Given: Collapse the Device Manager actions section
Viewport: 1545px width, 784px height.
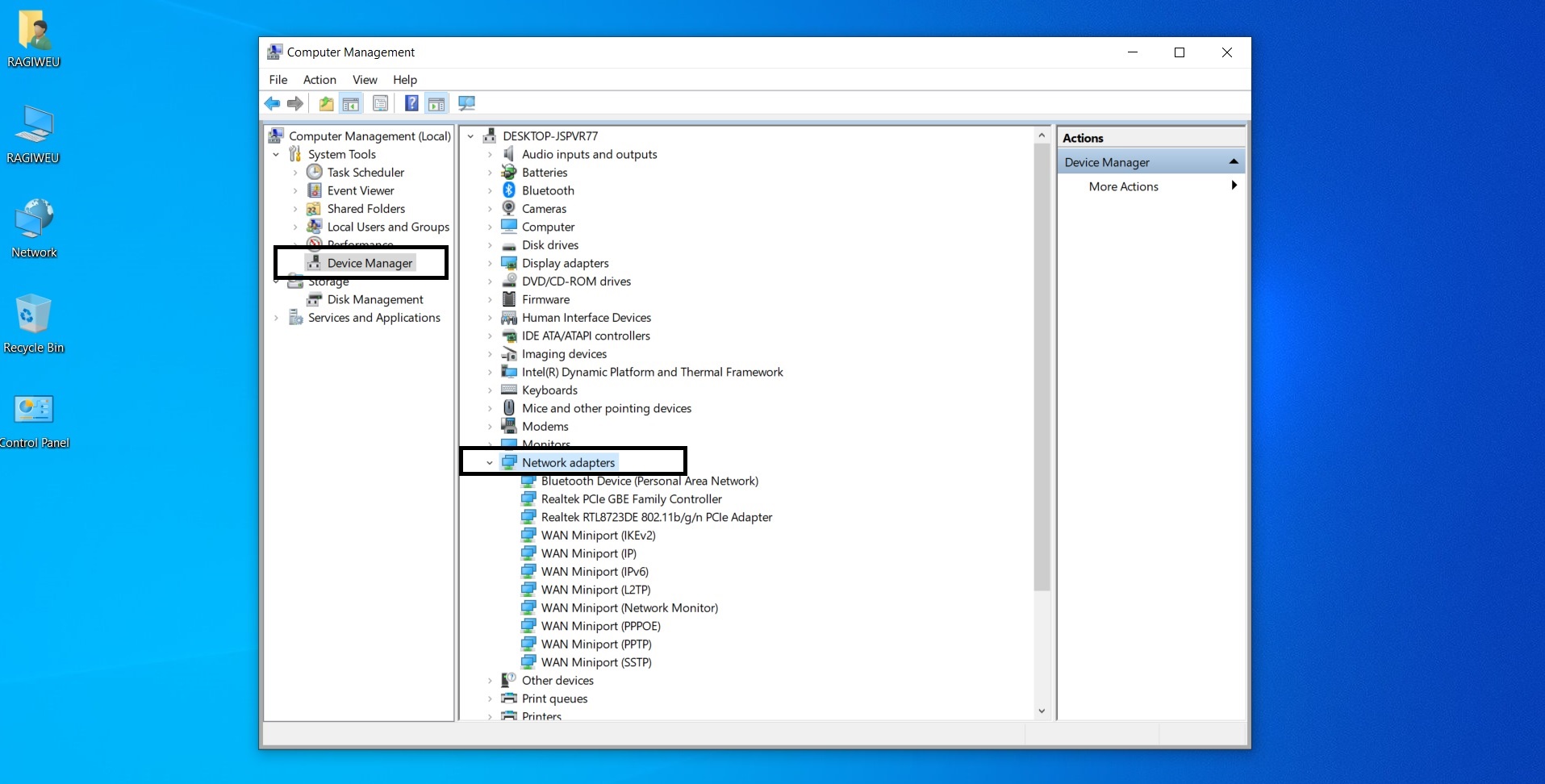Looking at the screenshot, I should [1233, 162].
